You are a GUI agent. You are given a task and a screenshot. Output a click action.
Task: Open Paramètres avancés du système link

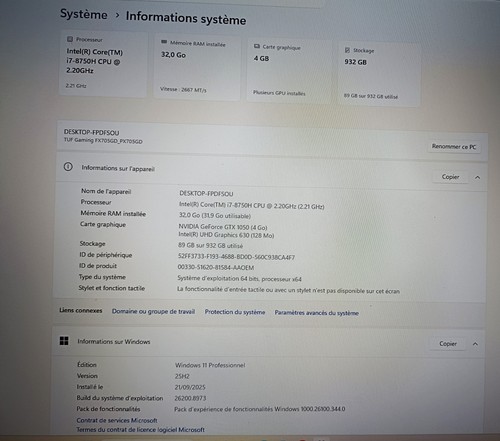[317, 313]
